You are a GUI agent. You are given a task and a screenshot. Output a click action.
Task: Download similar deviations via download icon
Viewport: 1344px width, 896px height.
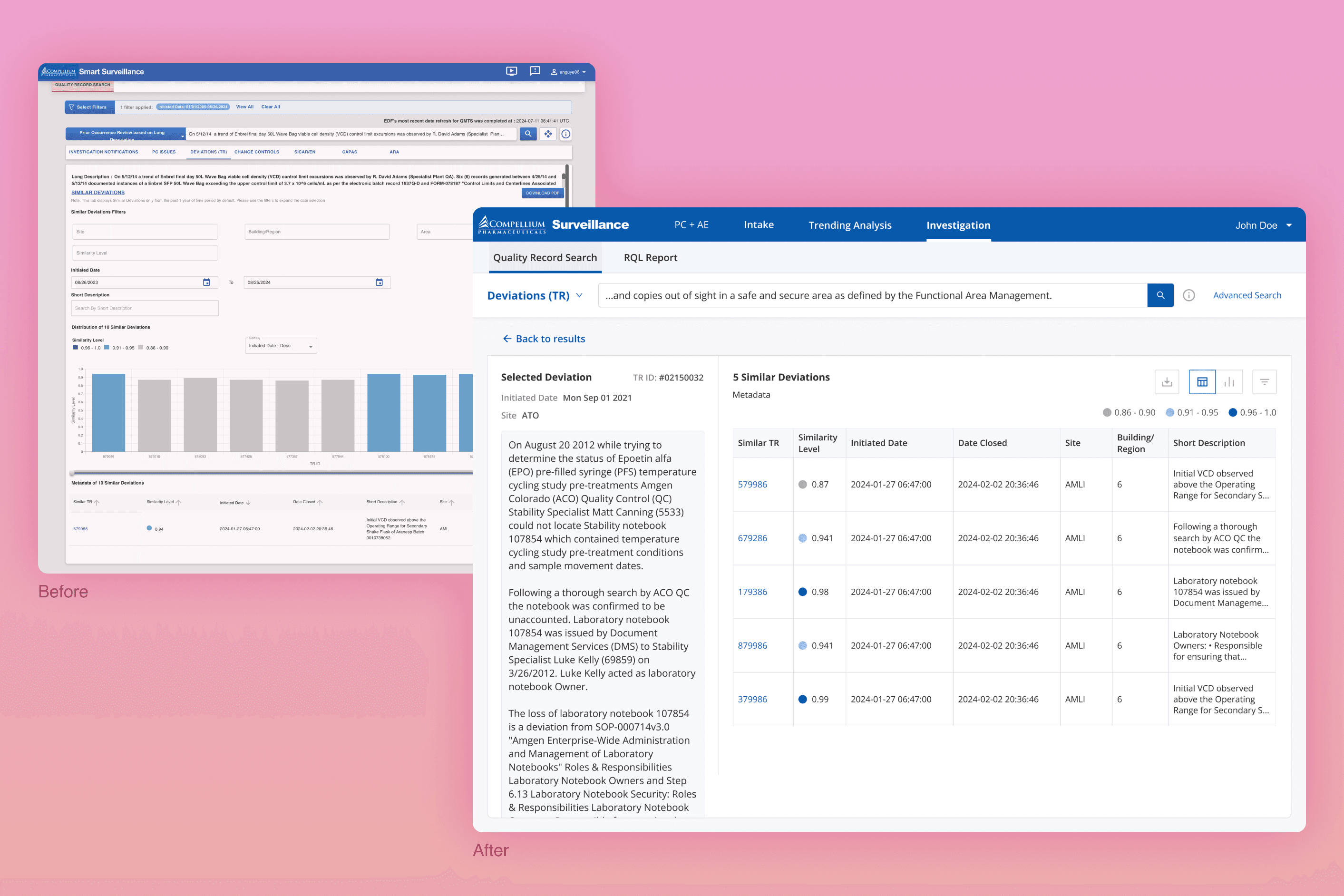[x=1167, y=382]
